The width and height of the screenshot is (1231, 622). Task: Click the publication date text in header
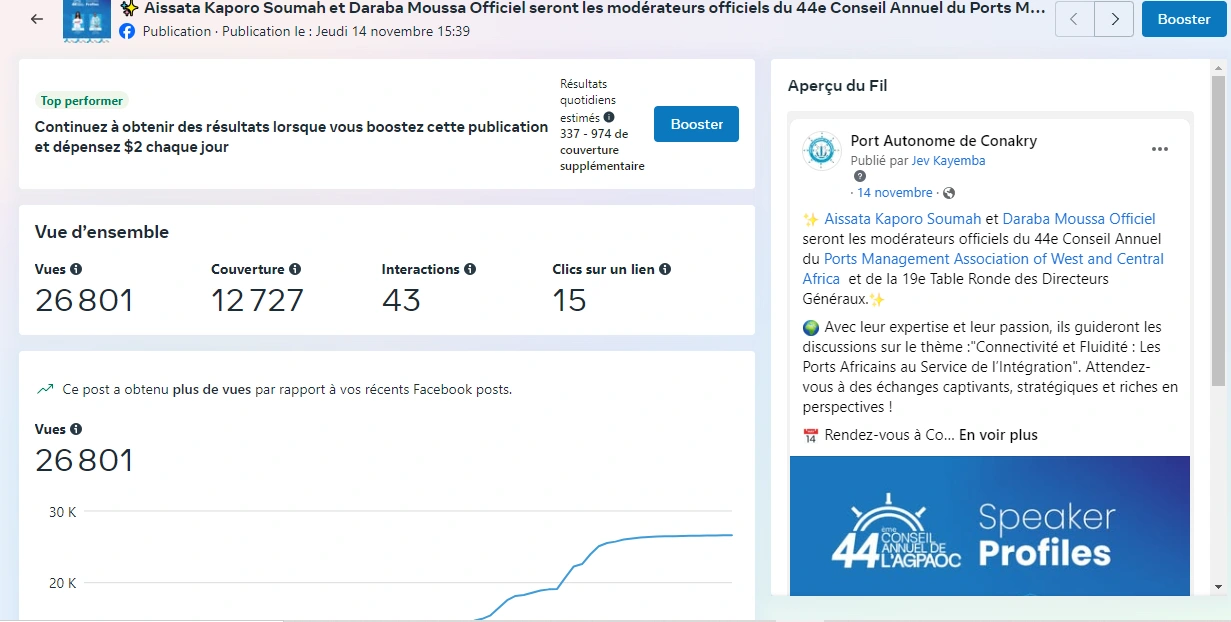click(346, 31)
